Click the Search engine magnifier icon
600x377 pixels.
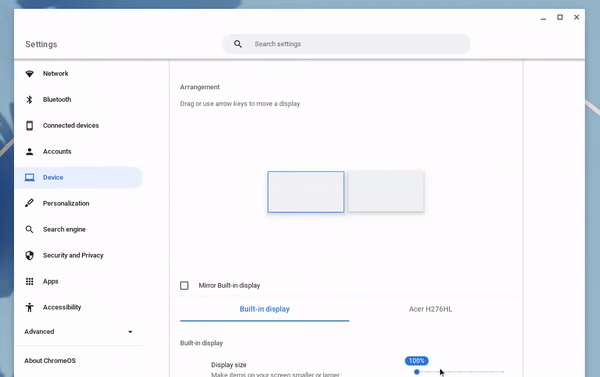(x=29, y=229)
